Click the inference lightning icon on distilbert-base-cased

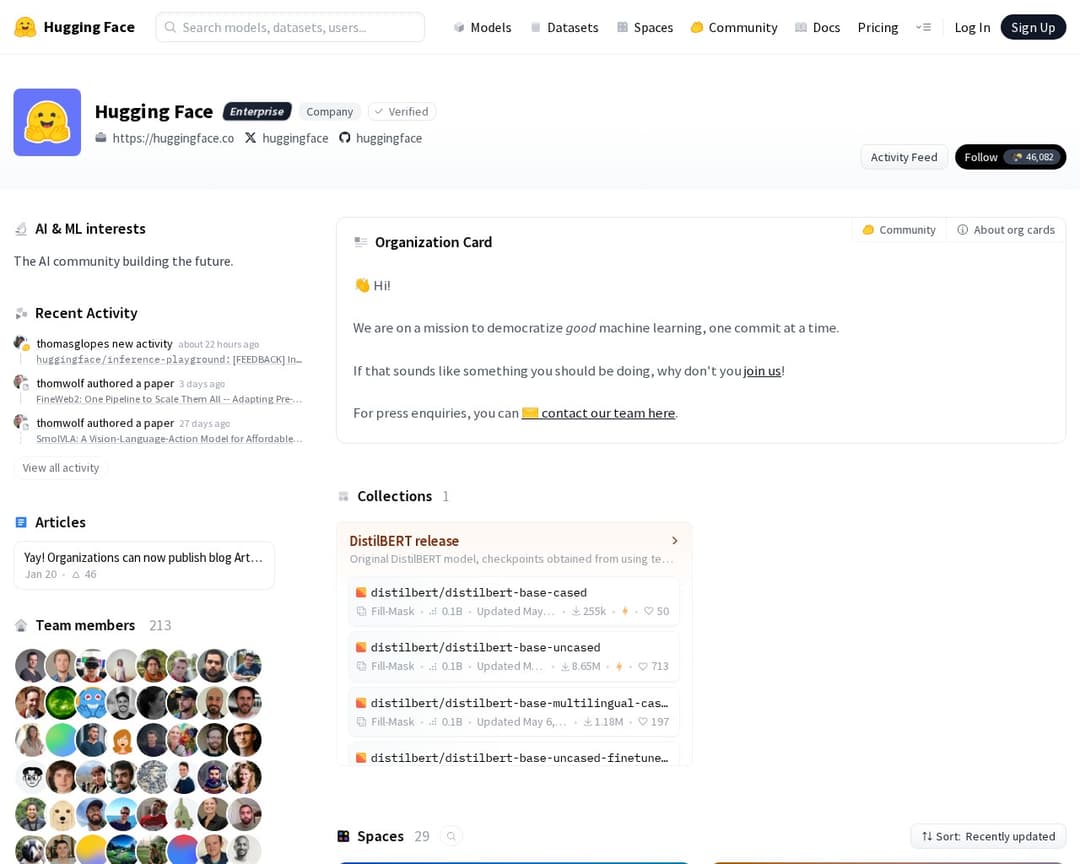pyautogui.click(x=625, y=611)
